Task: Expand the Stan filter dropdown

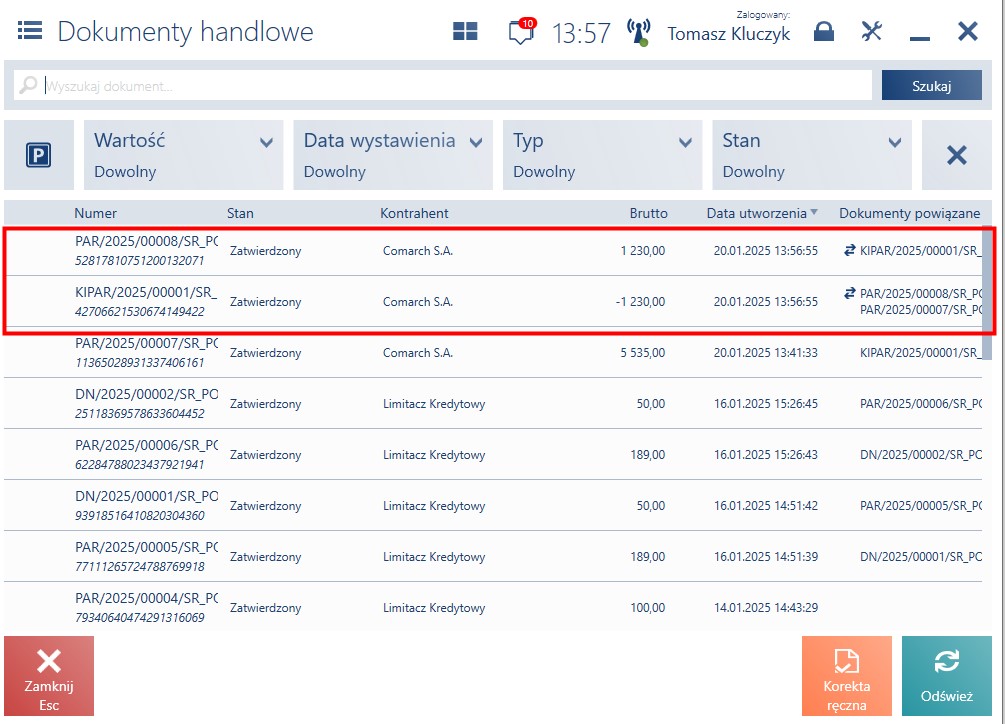Action: click(x=812, y=155)
